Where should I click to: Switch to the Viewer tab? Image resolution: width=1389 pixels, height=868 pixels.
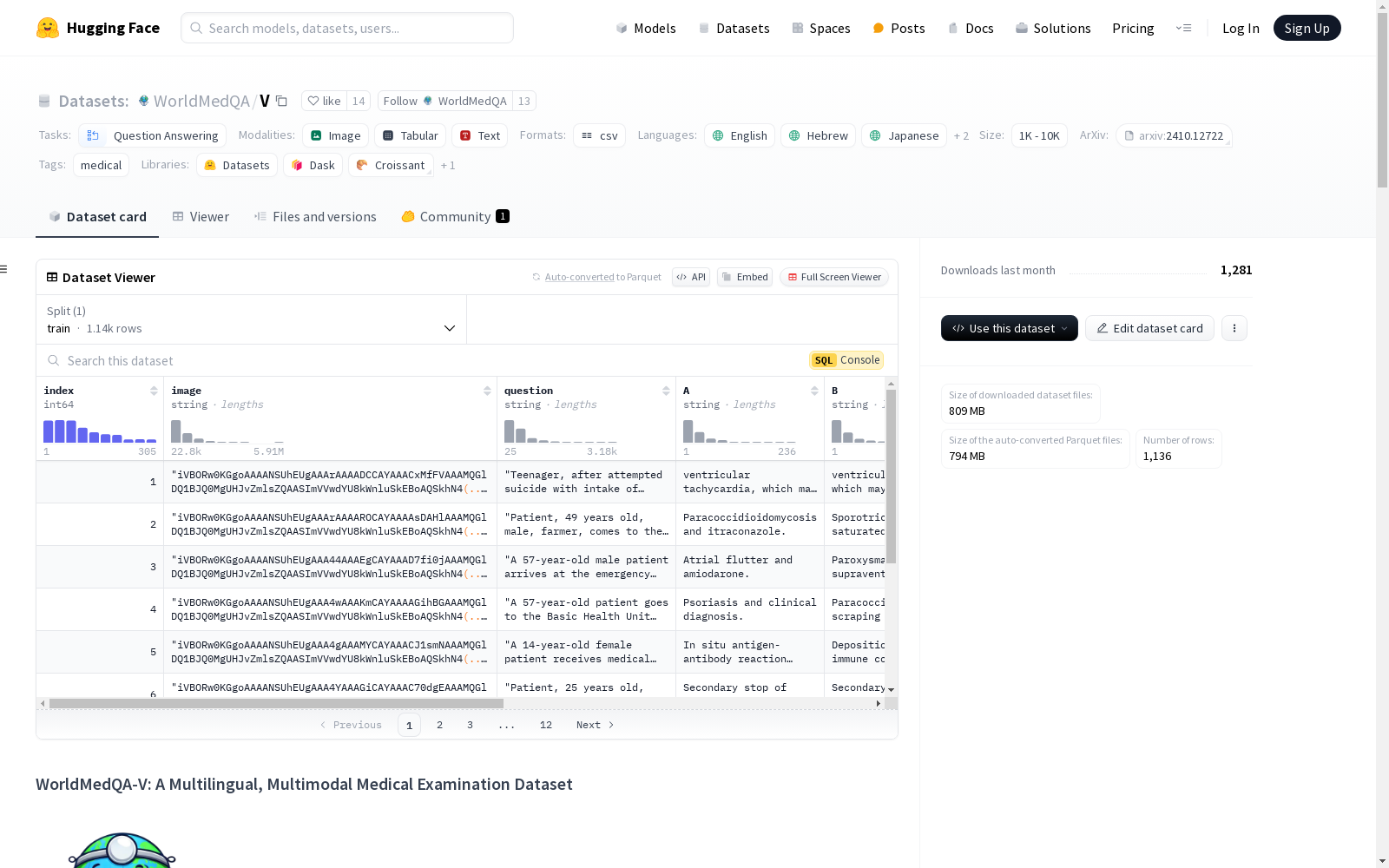click(201, 217)
